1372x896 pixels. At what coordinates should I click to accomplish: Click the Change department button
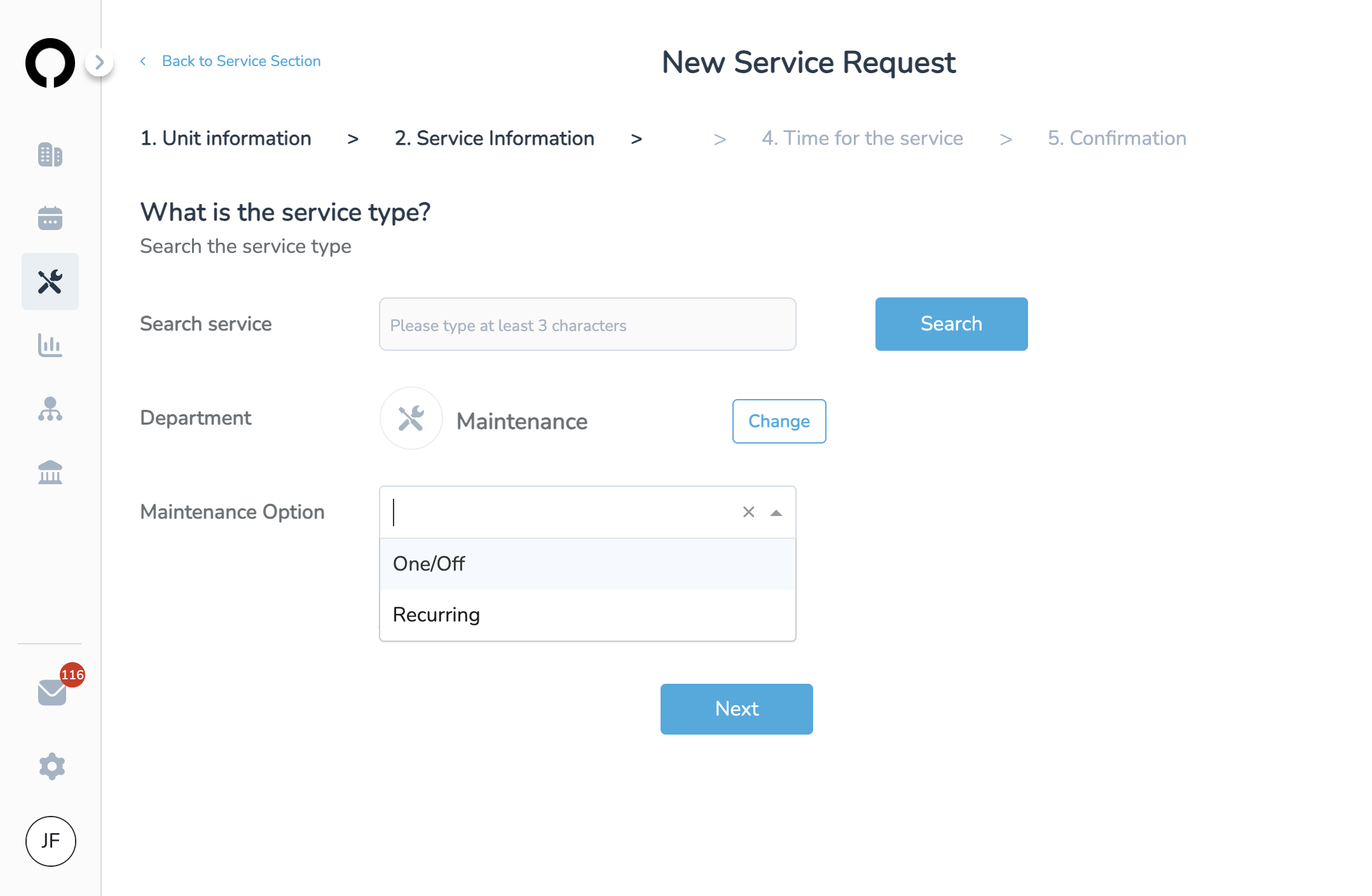(779, 421)
